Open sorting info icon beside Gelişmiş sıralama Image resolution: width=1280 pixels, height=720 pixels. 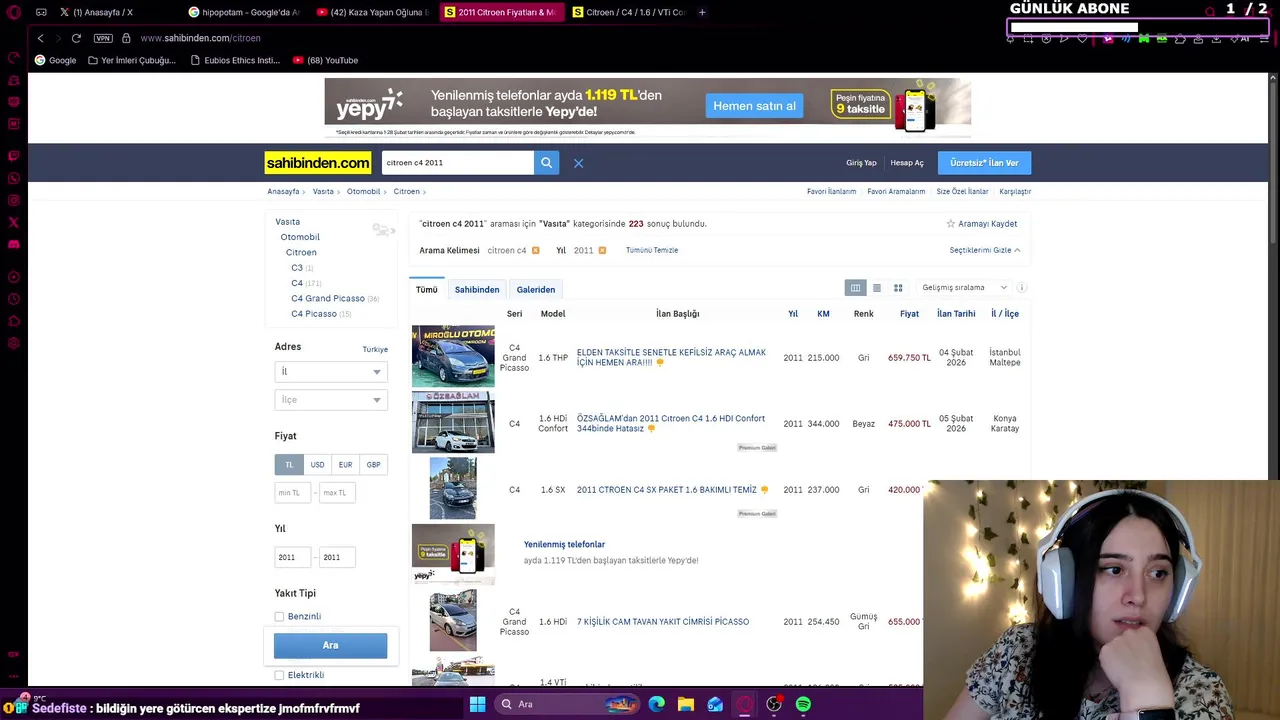point(1021,288)
